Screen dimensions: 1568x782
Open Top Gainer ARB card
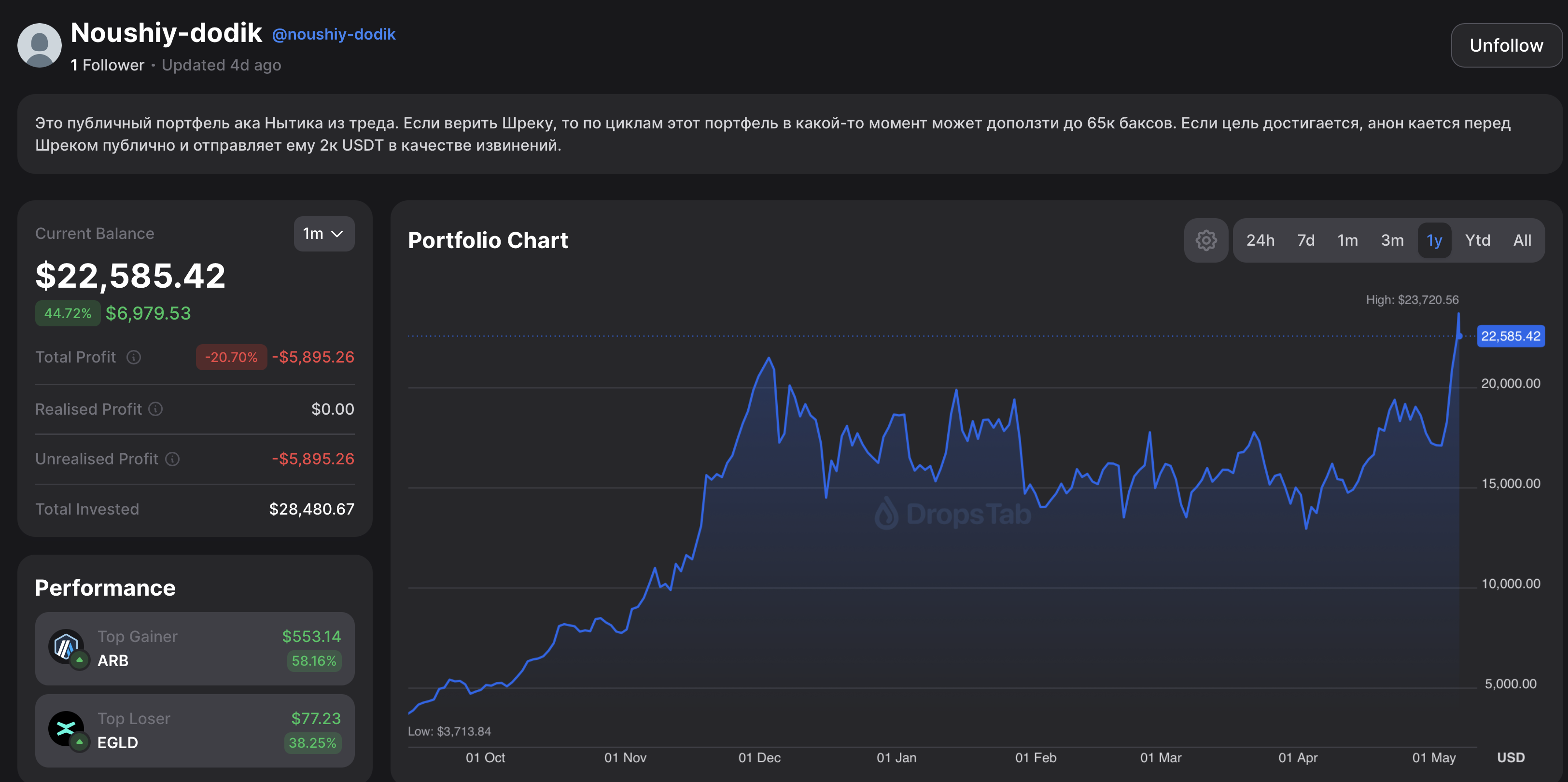[195, 648]
